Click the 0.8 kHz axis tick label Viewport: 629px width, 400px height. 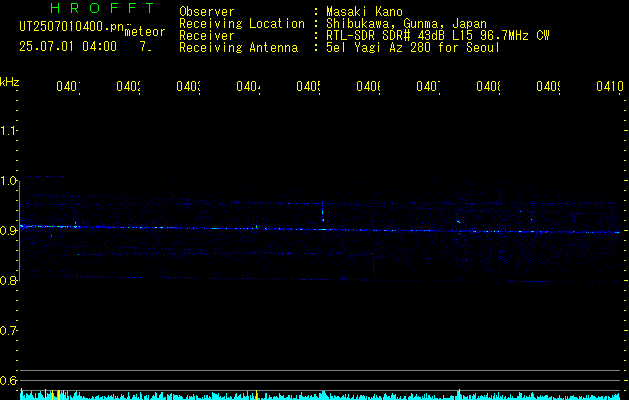pos(8,280)
